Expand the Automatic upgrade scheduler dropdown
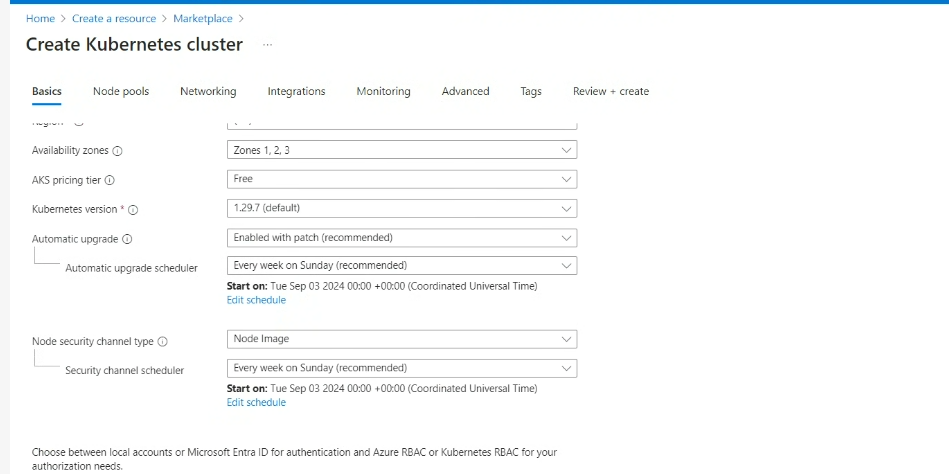Viewport: 949px width, 474px height. pos(402,266)
